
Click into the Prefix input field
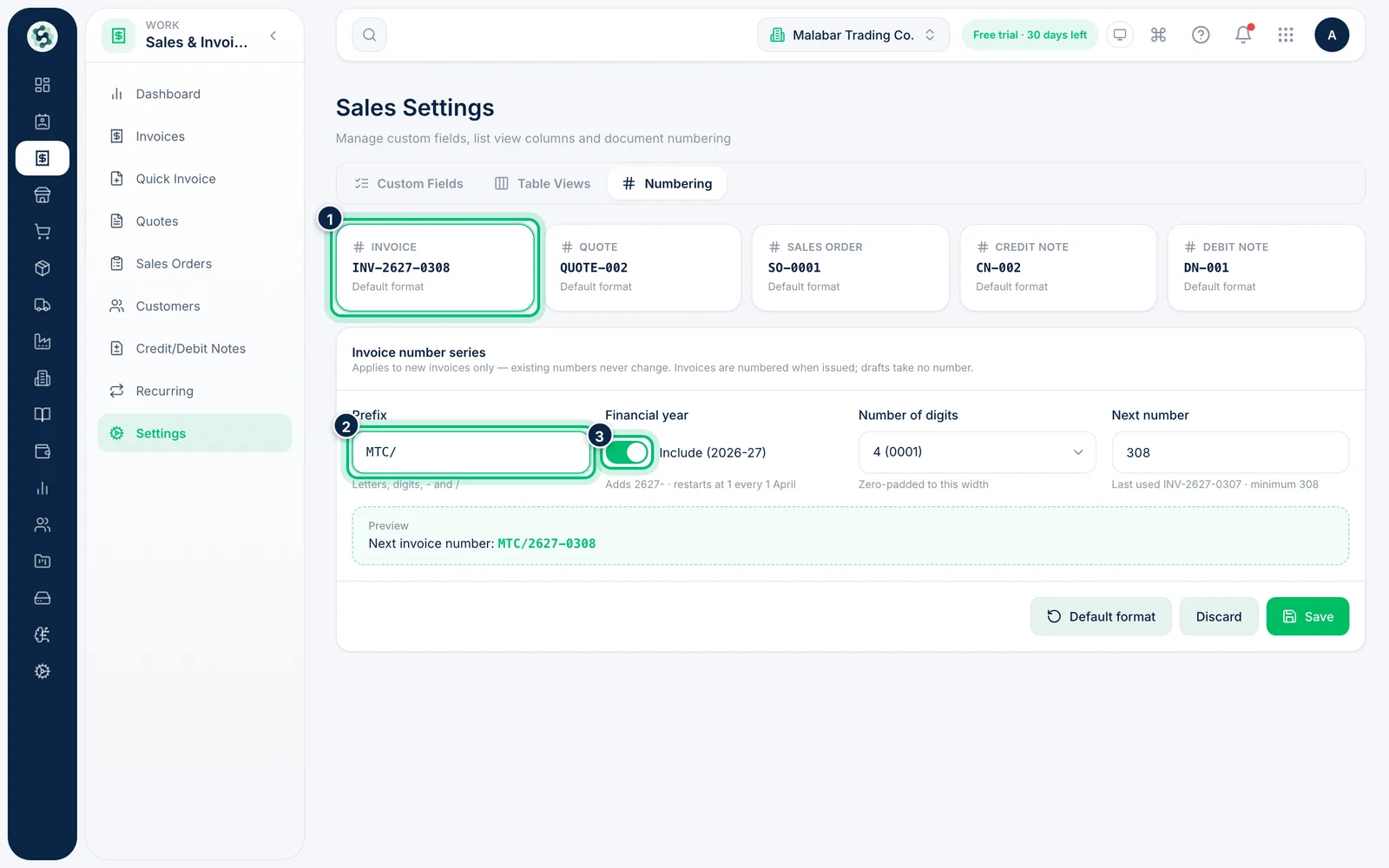471,452
